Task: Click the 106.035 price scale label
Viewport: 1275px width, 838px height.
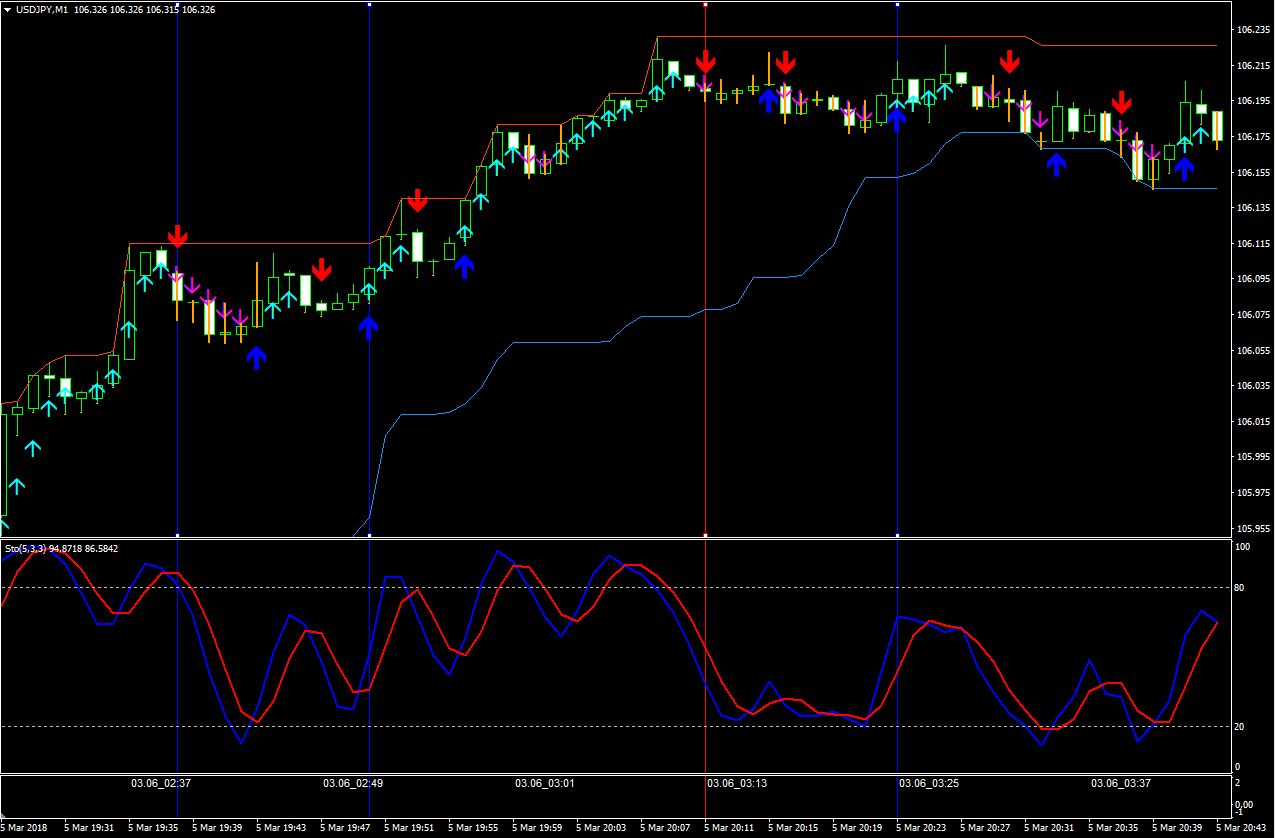Action: [x=1252, y=386]
